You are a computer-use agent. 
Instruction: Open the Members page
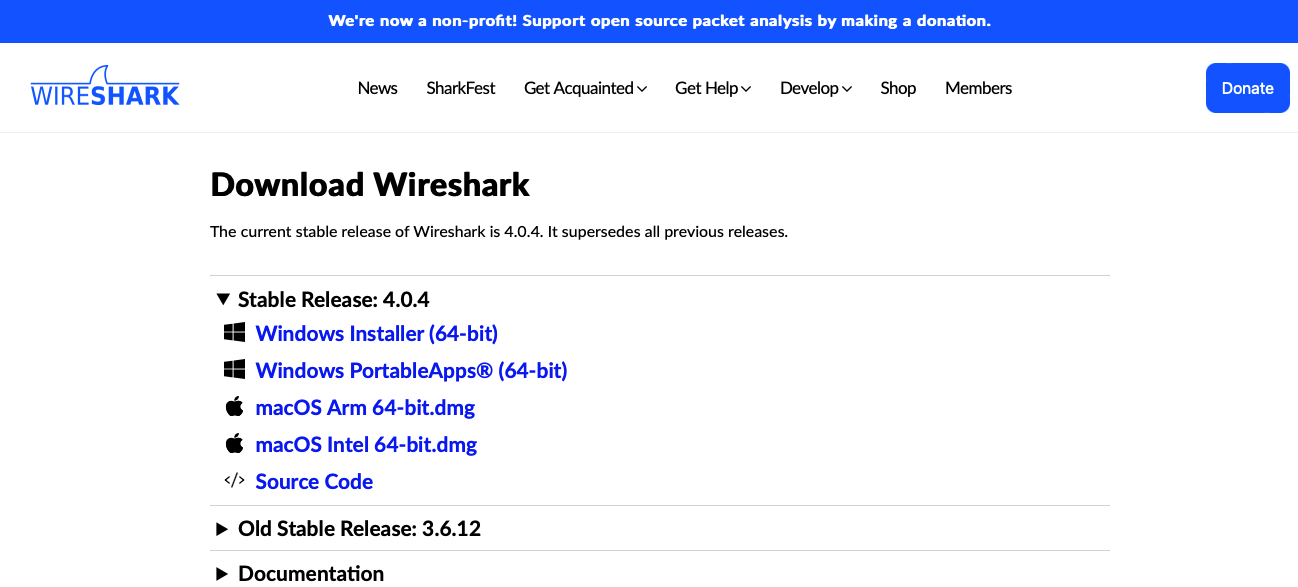click(978, 88)
